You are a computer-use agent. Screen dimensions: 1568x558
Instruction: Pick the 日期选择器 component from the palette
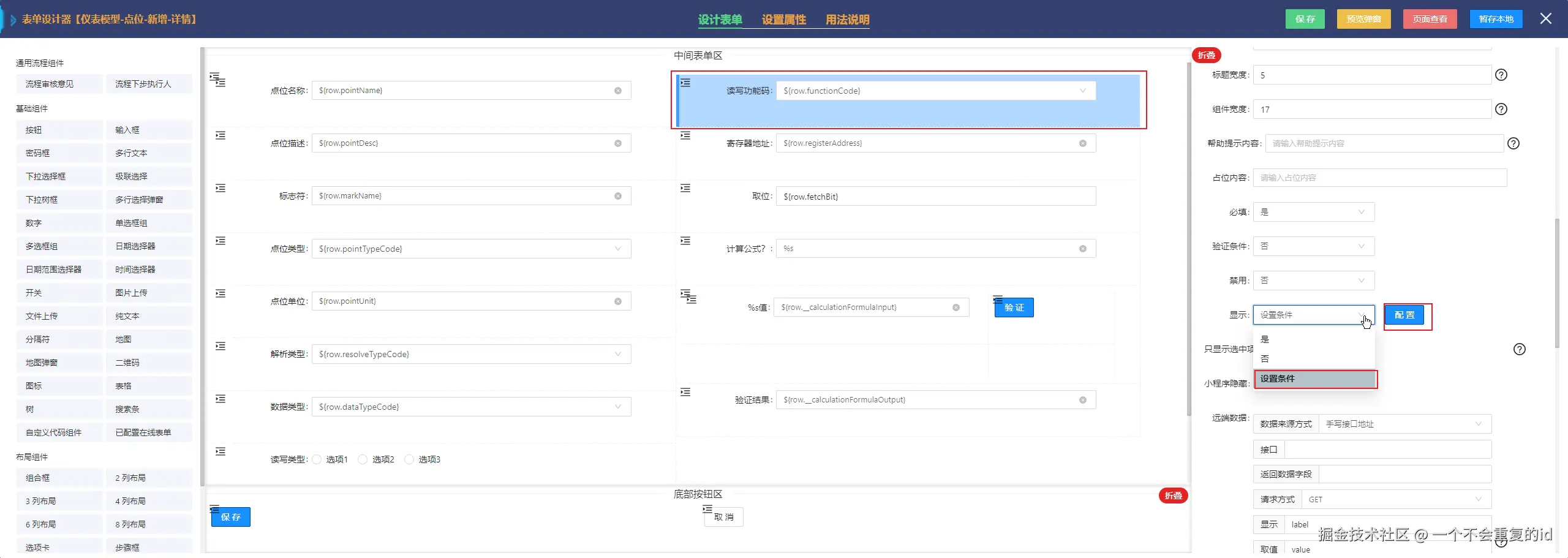click(149, 246)
